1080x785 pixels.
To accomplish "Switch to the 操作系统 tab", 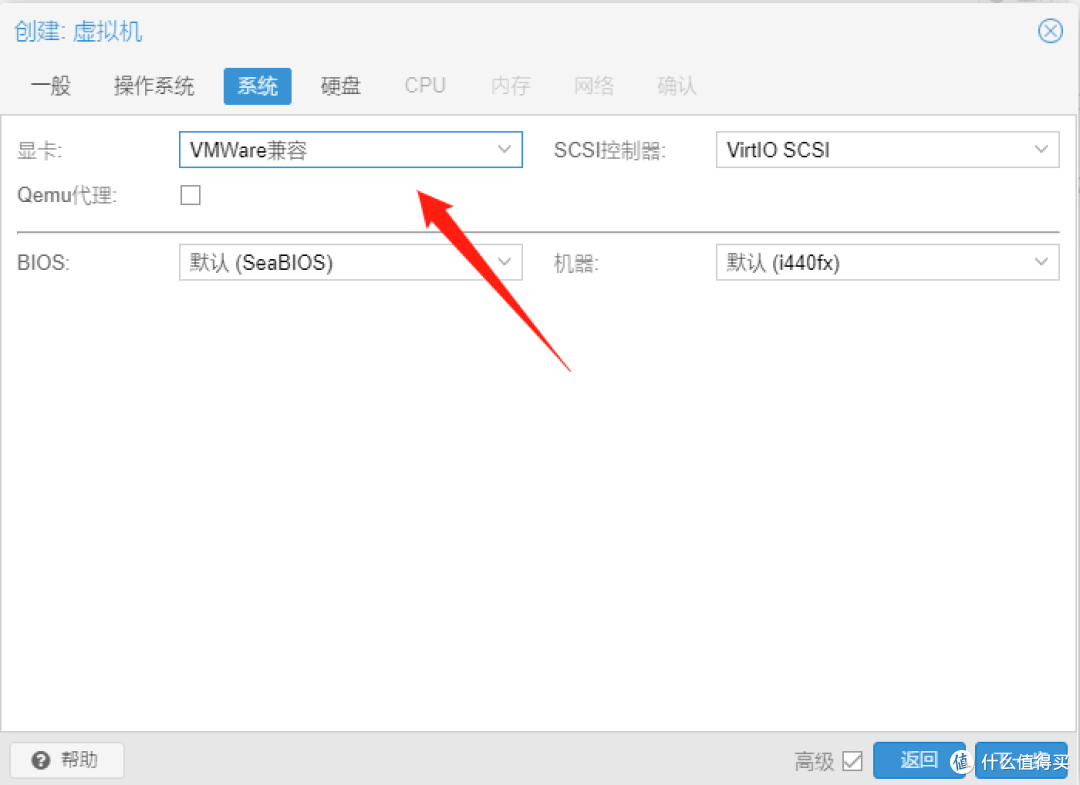I will pos(154,86).
